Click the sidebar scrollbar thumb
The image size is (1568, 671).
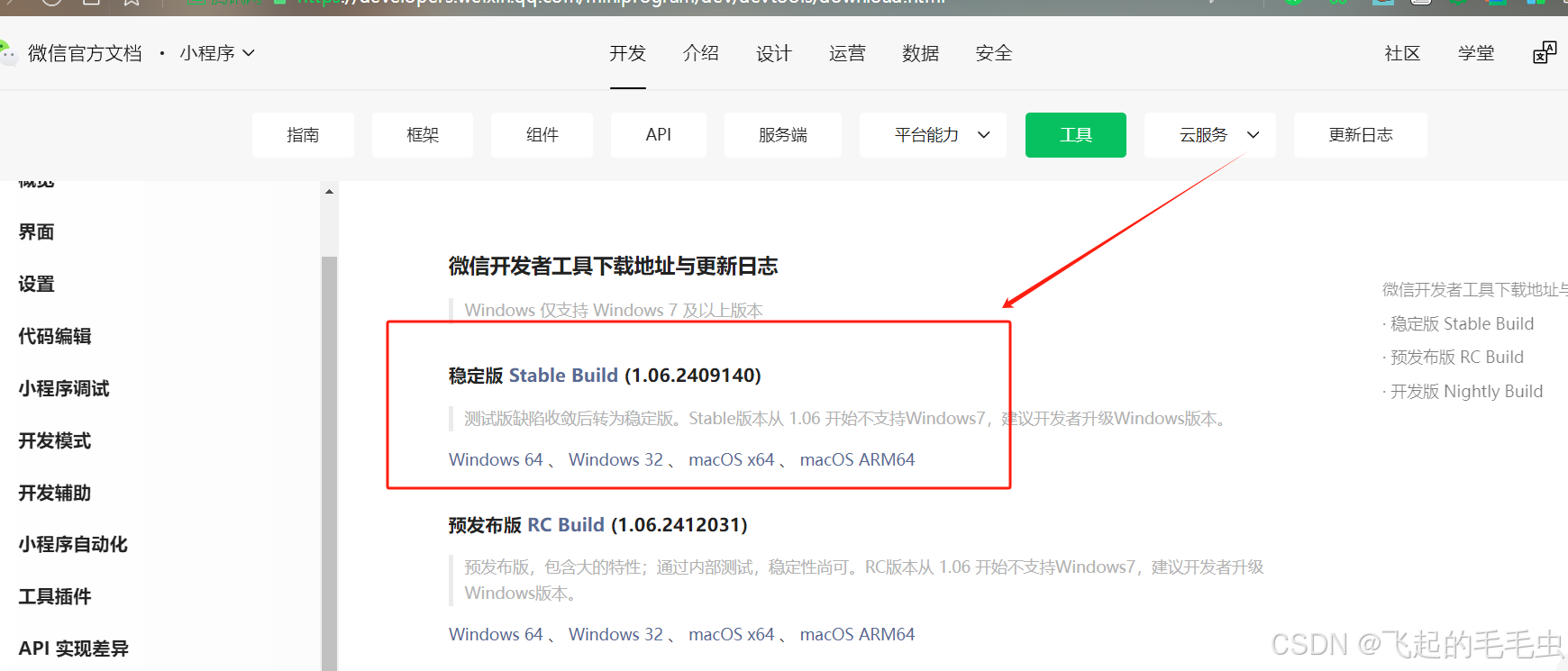pyautogui.click(x=329, y=463)
